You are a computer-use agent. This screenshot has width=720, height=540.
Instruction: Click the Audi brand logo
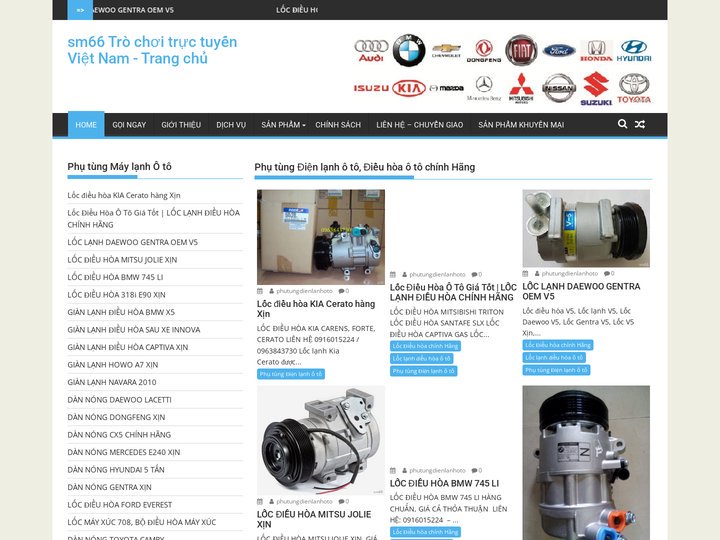tap(371, 51)
